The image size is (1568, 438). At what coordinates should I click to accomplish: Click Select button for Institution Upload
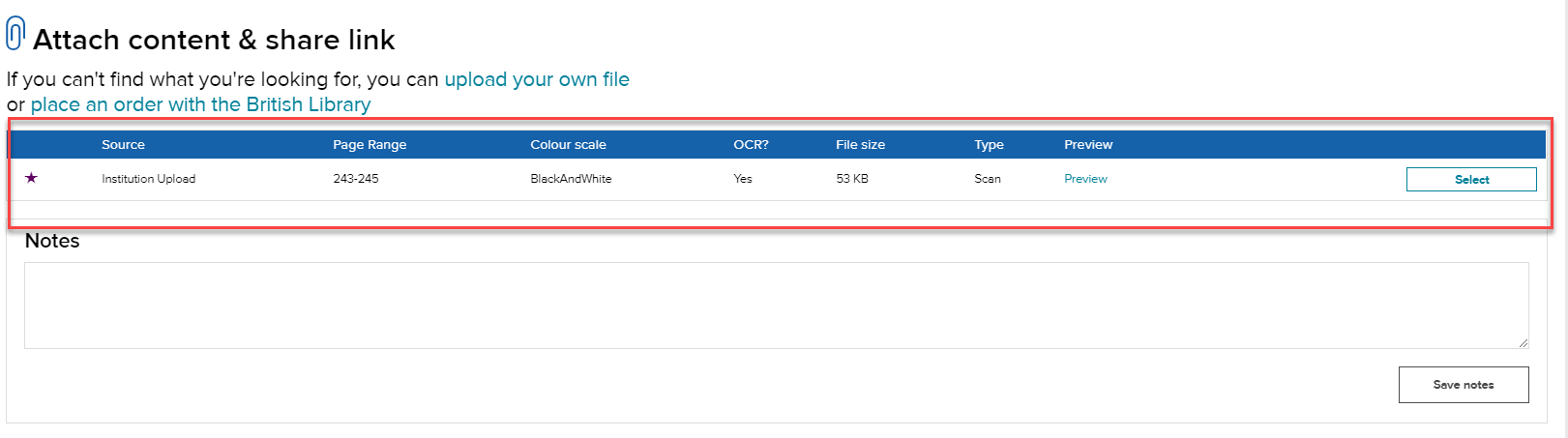tap(1471, 180)
